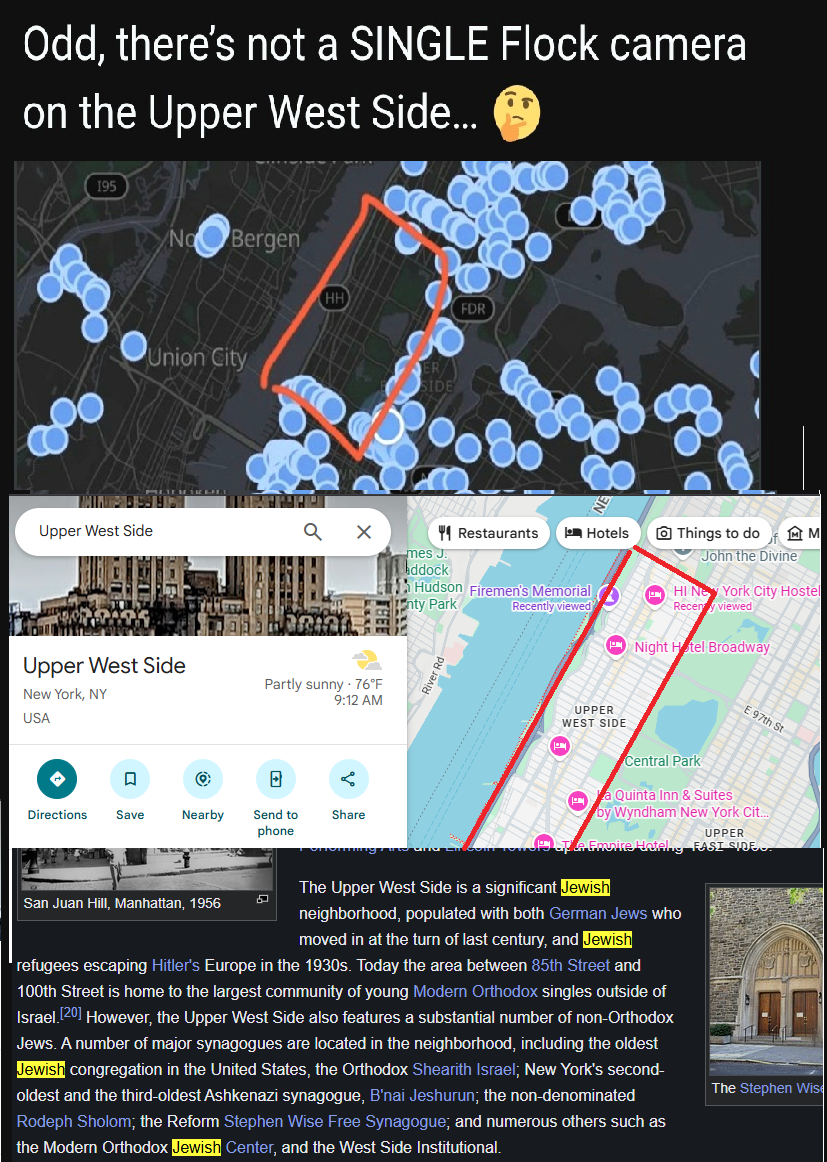
Task: Send Upper West Side to phone
Action: pos(276,798)
